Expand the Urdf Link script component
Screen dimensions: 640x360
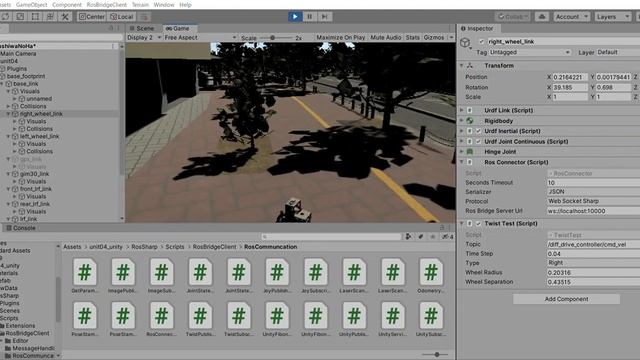(462, 110)
